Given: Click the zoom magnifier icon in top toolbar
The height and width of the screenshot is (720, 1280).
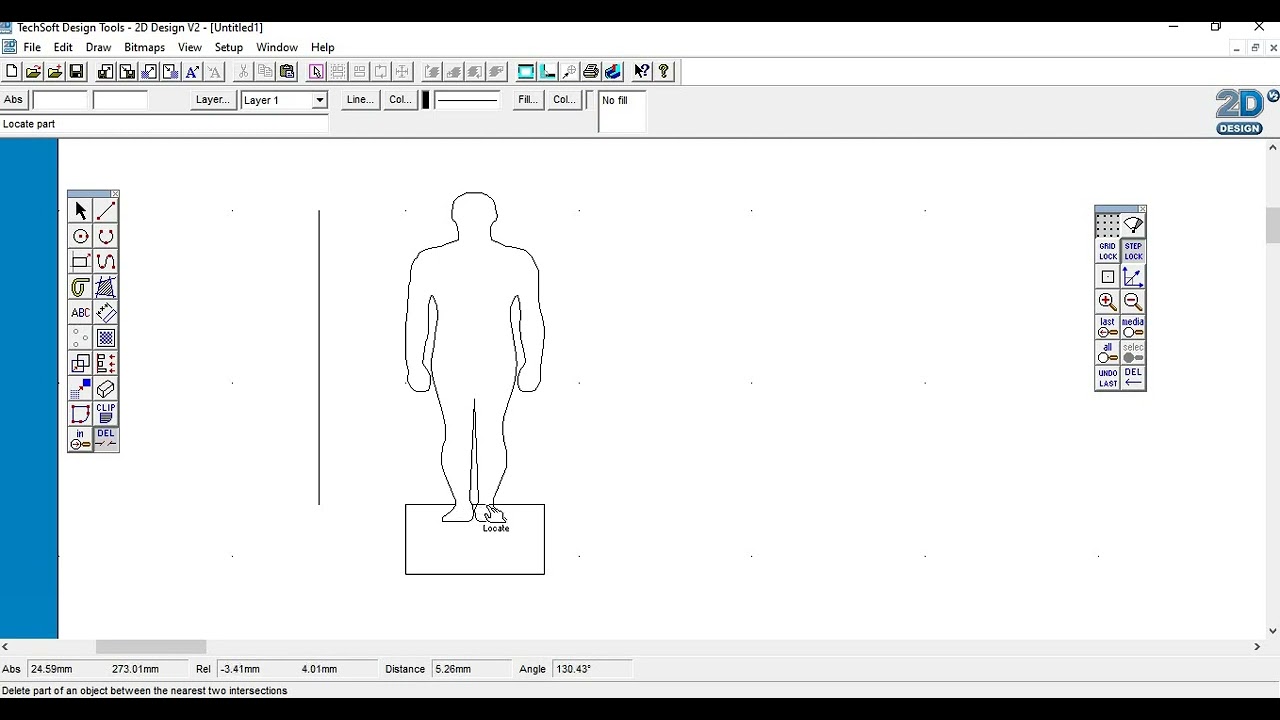Looking at the screenshot, I should click(569, 71).
